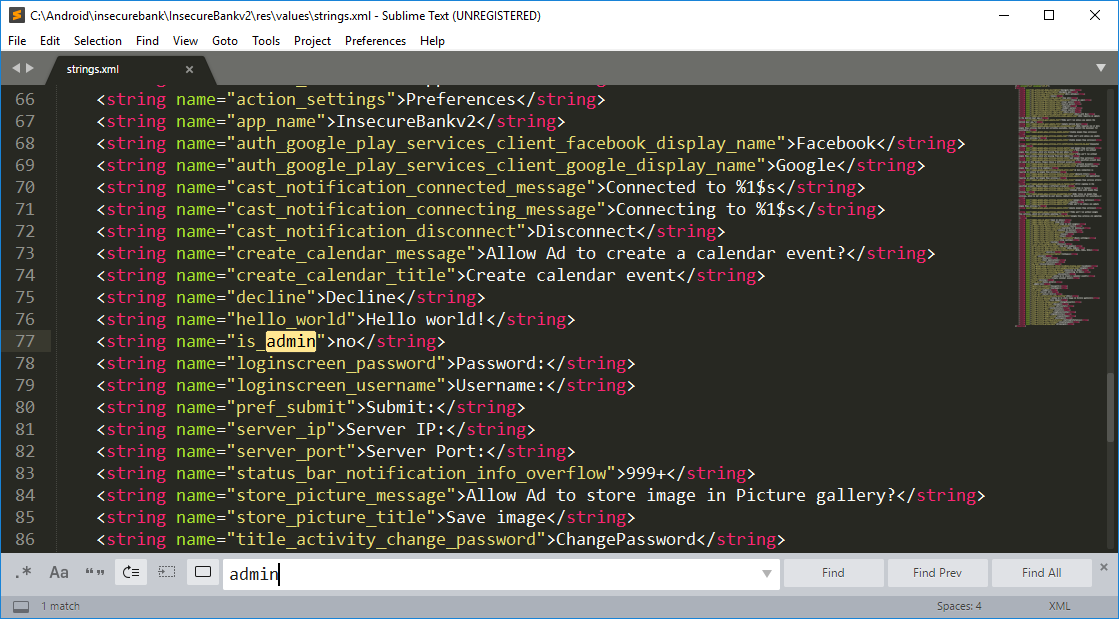Image resolution: width=1119 pixels, height=619 pixels.
Task: Close the strings.xml tab
Action: click(189, 70)
